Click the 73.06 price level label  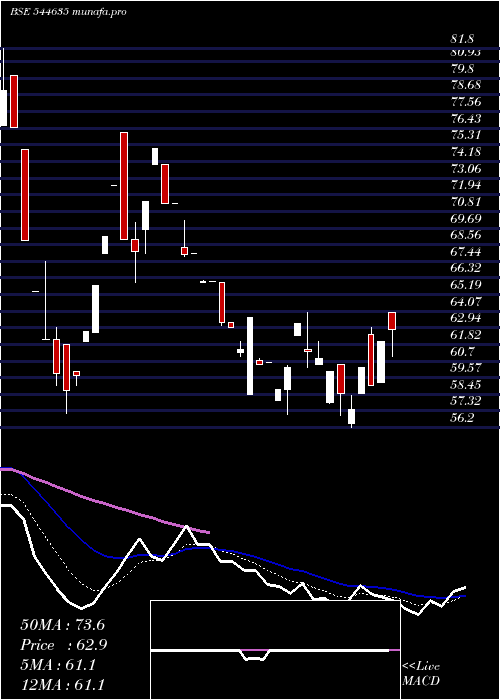[466, 169]
